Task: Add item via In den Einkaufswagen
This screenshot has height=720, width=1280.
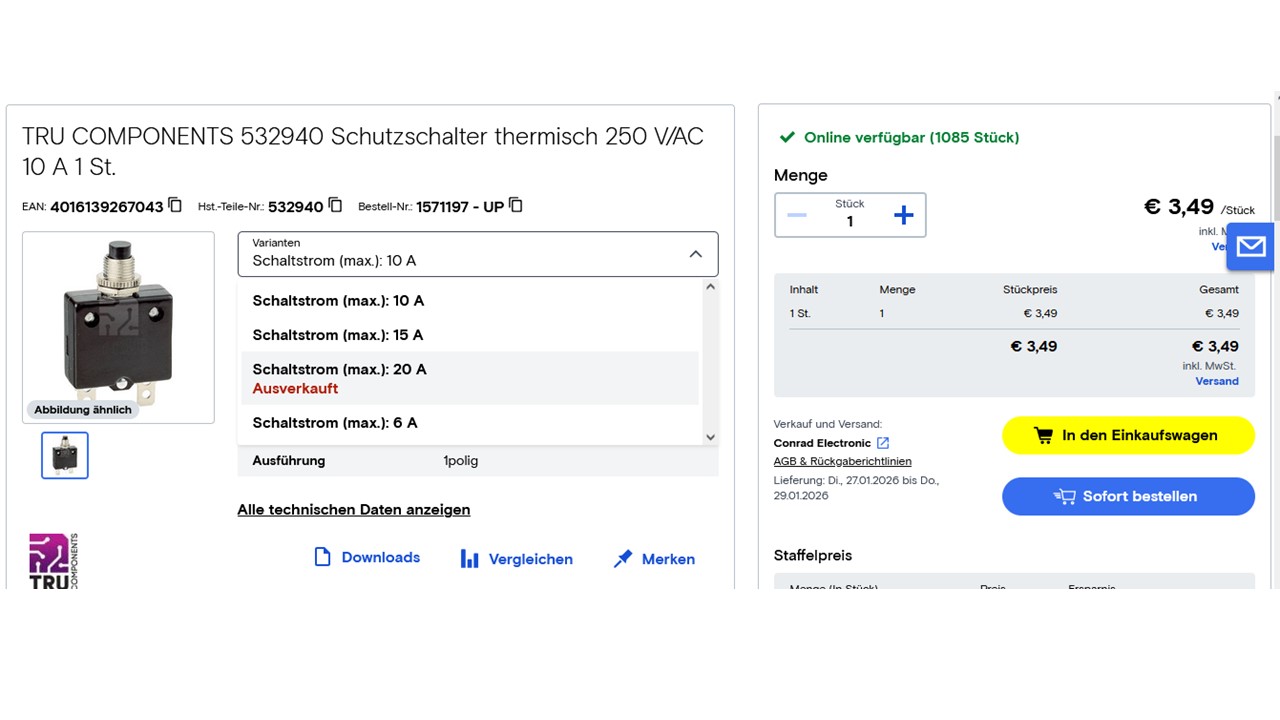Action: pos(1128,436)
